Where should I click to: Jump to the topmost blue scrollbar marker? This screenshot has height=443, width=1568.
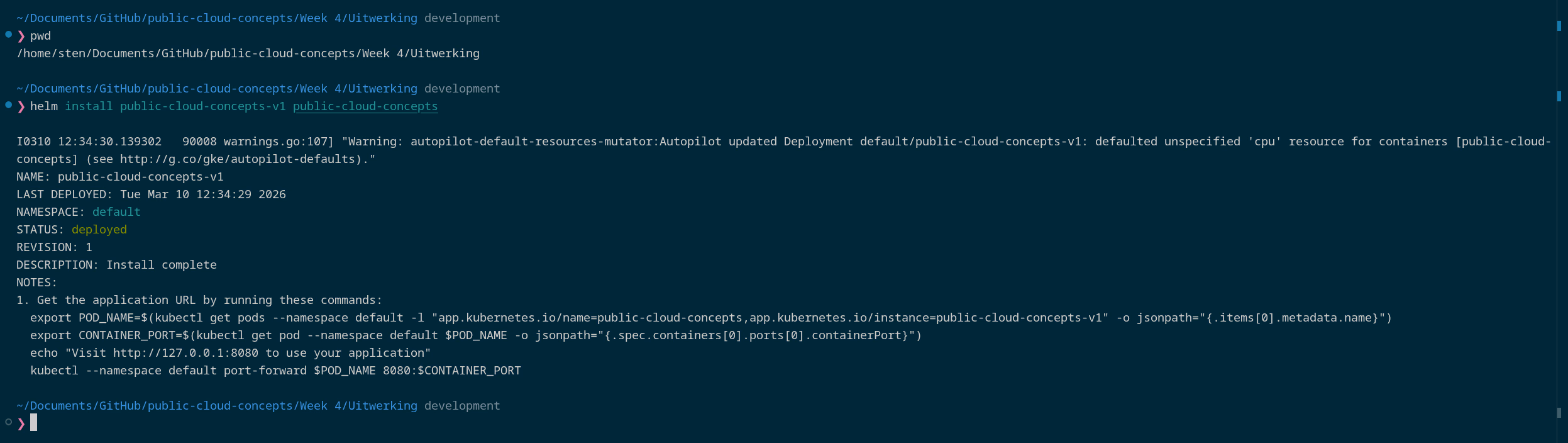1559,26
